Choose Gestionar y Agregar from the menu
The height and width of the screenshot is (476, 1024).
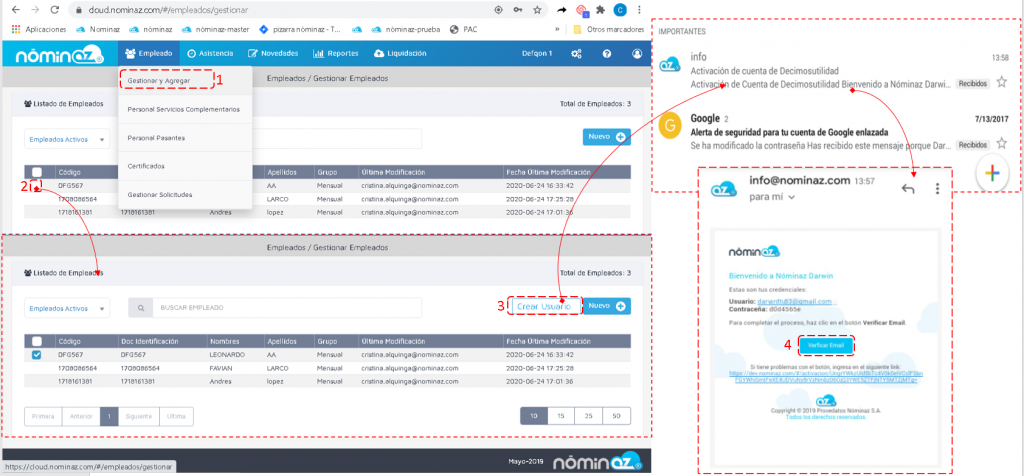pyautogui.click(x=159, y=80)
